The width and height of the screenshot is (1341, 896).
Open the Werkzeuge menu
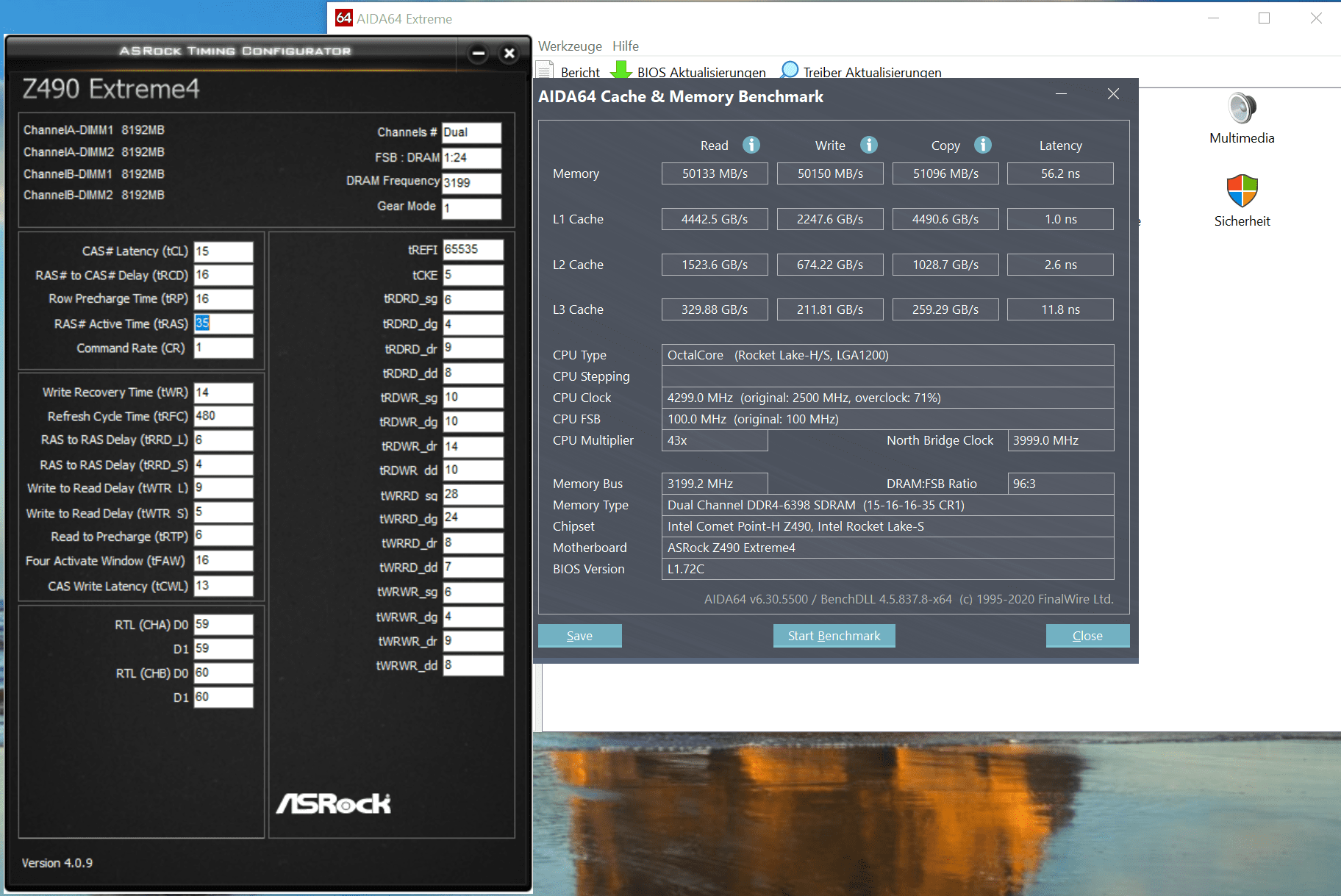point(570,46)
